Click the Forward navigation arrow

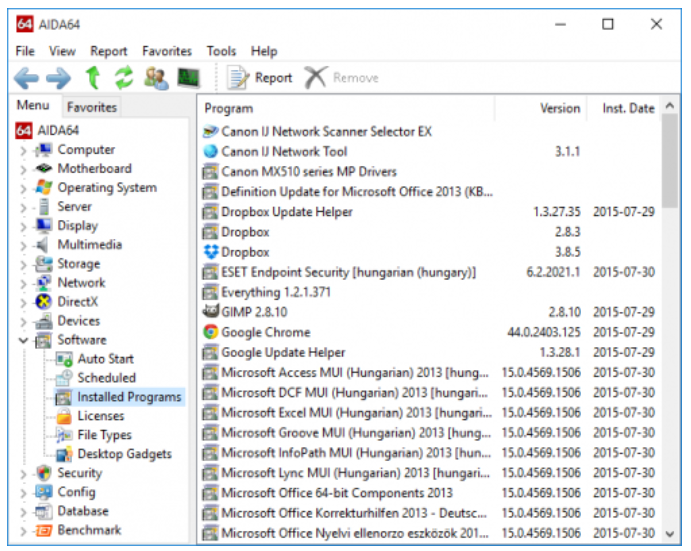(59, 78)
